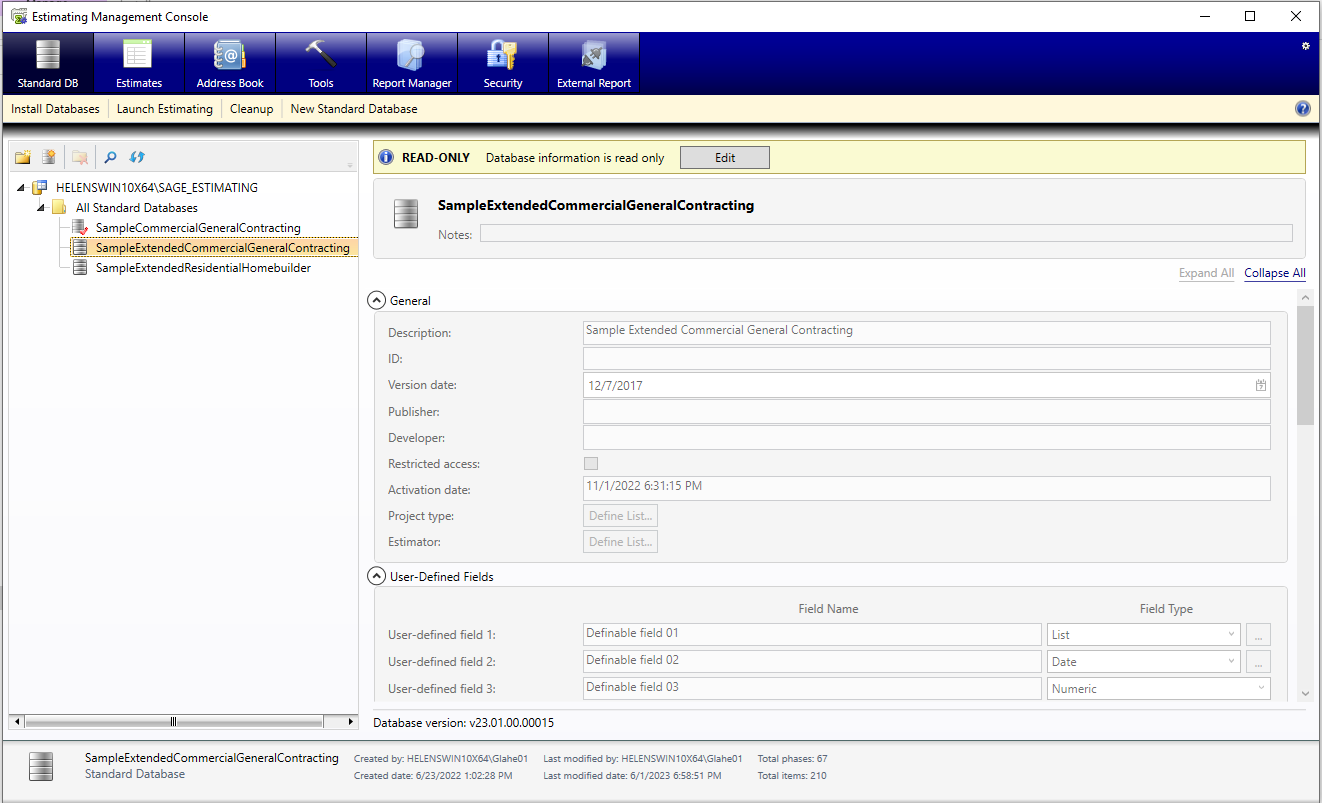Open the Security module
1322x803 pixels.
click(503, 63)
